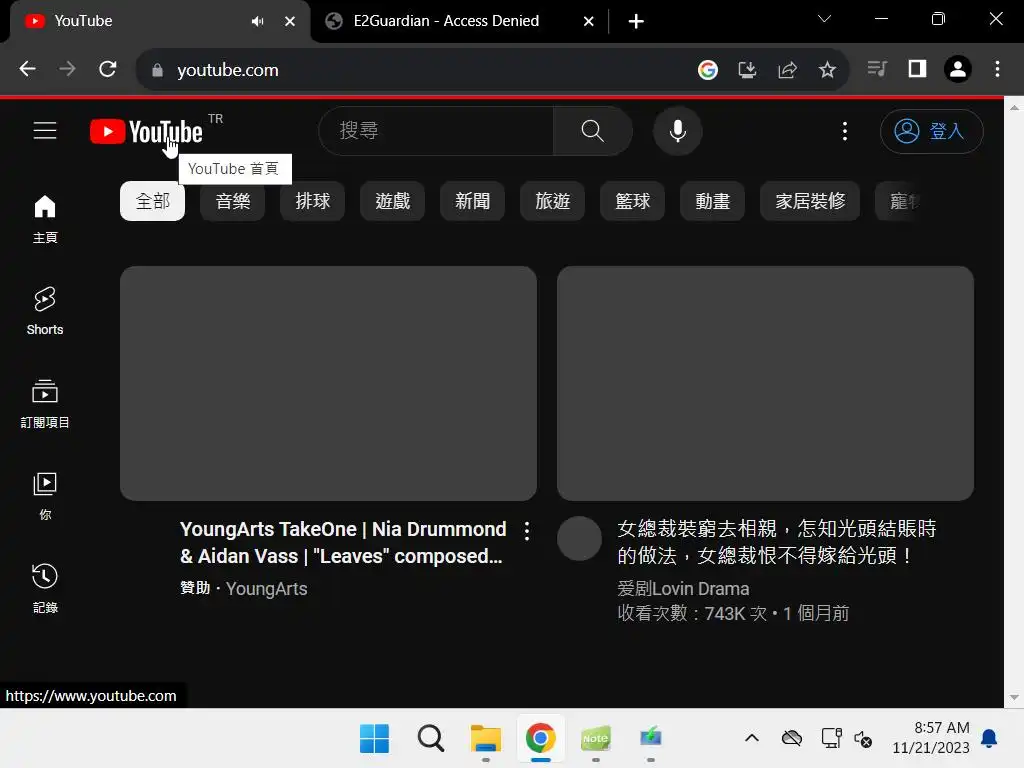This screenshot has height=768, width=1024.
Task: Select the 排球 category chip
Action: point(312,201)
